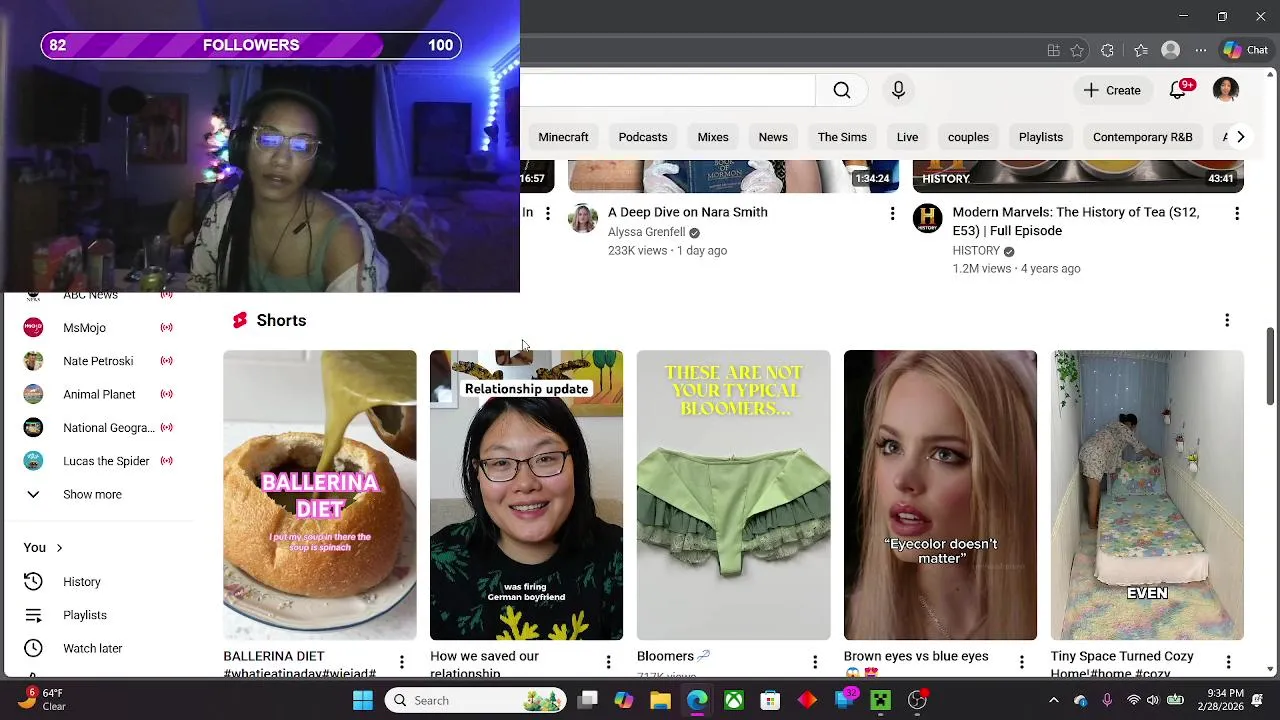The height and width of the screenshot is (720, 1280).
Task: Open the Edge Favorites list icon
Action: coord(1141,50)
